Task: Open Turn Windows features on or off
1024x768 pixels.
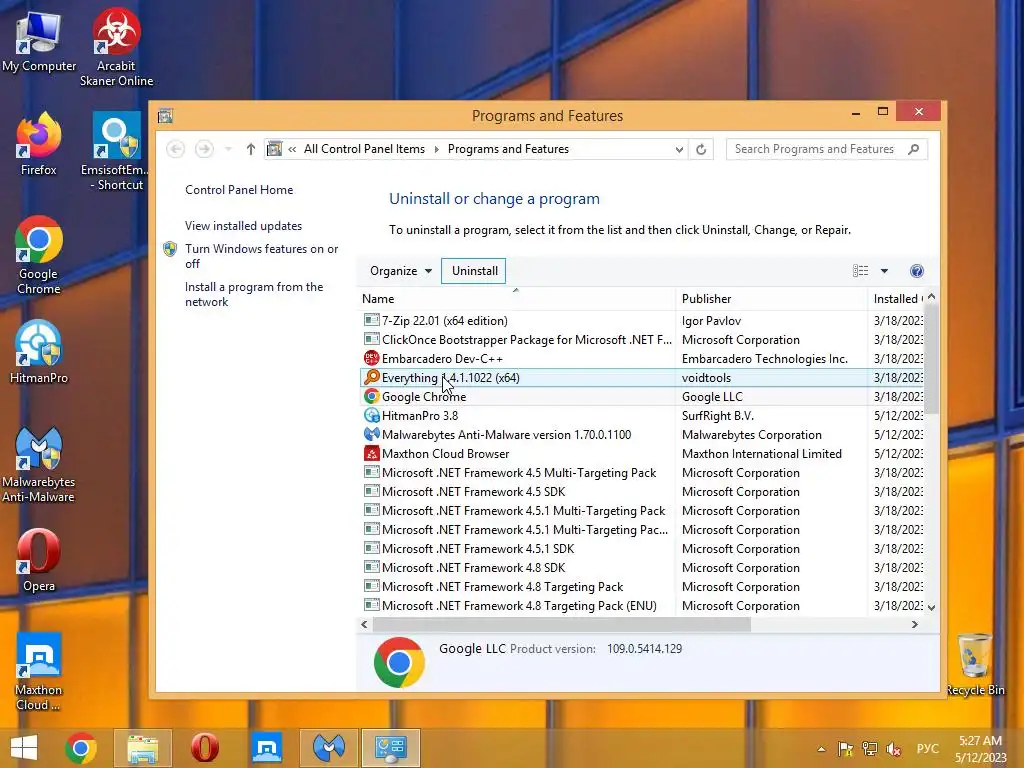Action: pos(261,256)
